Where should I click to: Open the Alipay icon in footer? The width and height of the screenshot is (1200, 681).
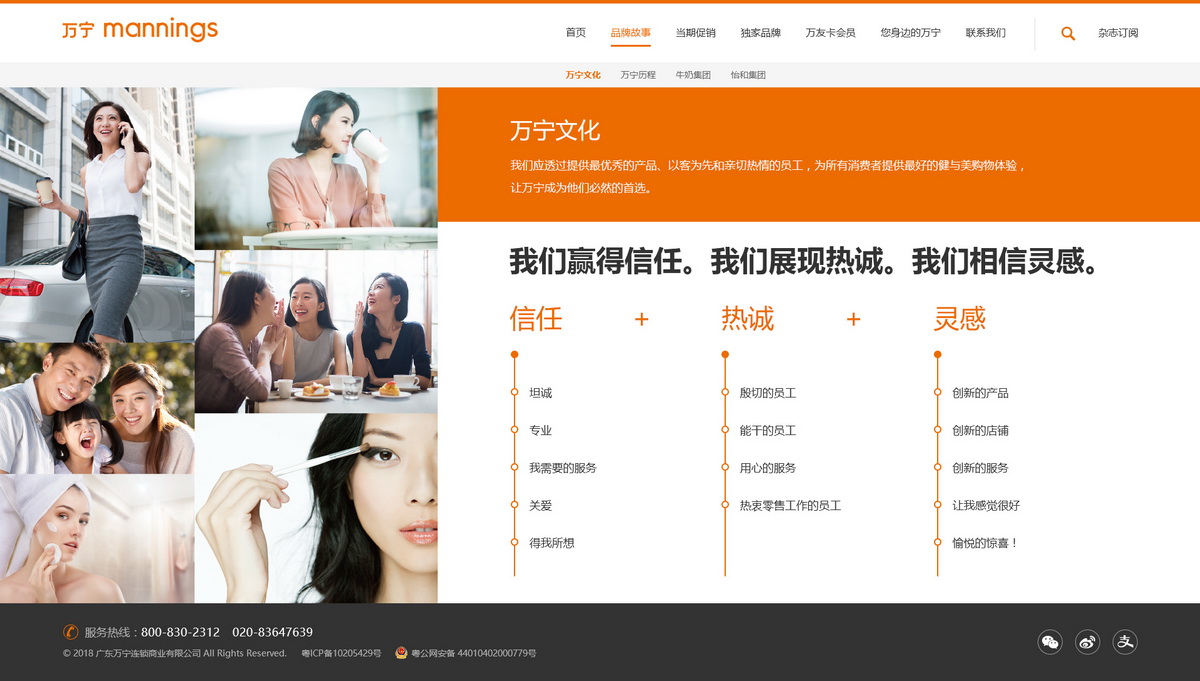1125,642
